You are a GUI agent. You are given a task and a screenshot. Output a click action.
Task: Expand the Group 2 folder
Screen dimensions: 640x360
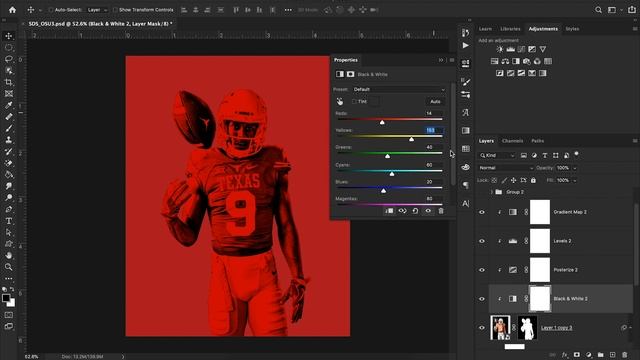point(491,192)
